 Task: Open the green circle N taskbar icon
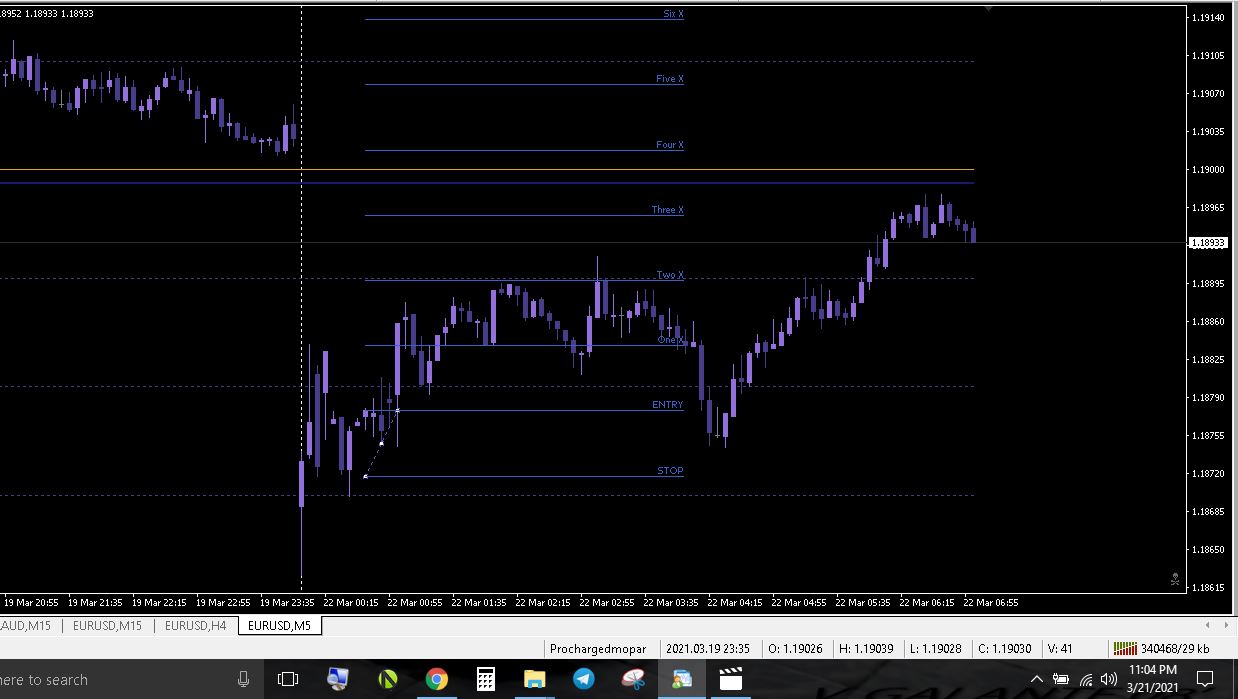coord(388,680)
